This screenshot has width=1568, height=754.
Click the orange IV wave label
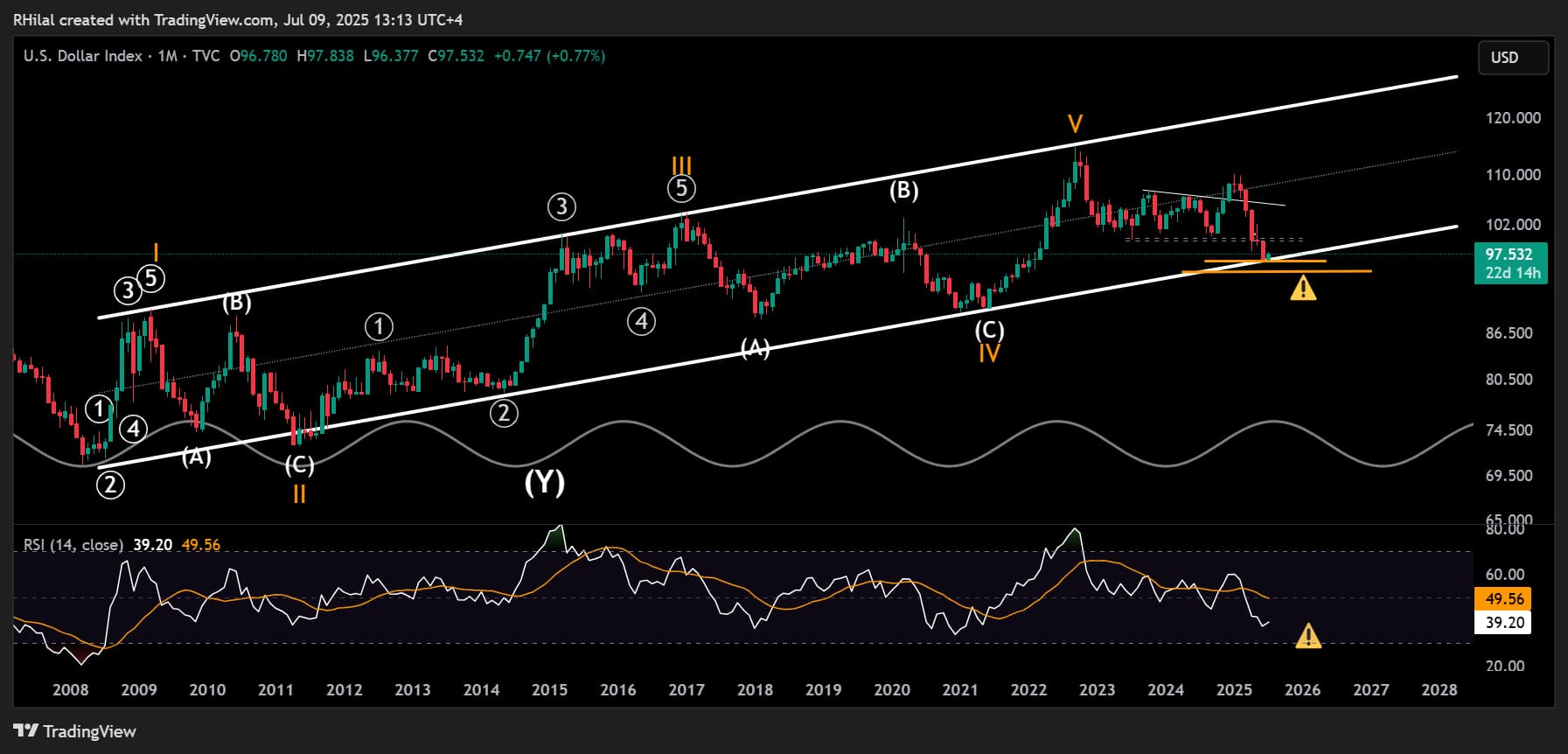pos(989,353)
